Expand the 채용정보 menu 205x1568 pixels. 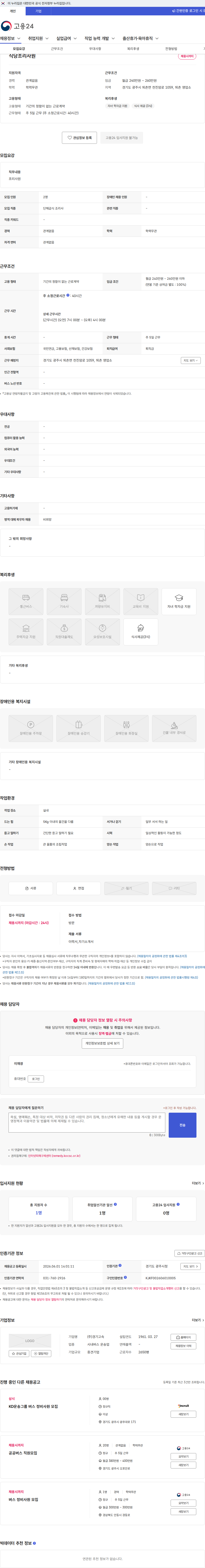(10, 38)
